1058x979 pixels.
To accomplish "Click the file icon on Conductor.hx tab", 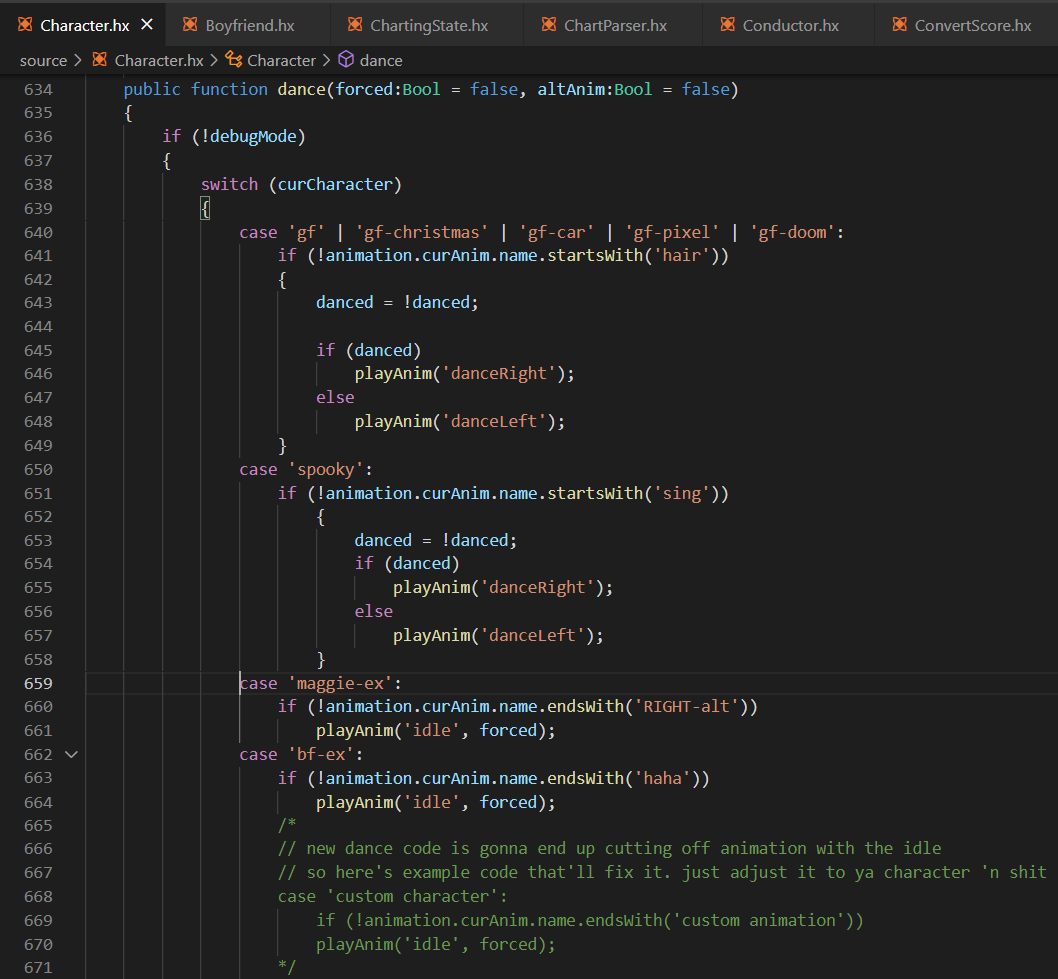I will click(x=727, y=25).
